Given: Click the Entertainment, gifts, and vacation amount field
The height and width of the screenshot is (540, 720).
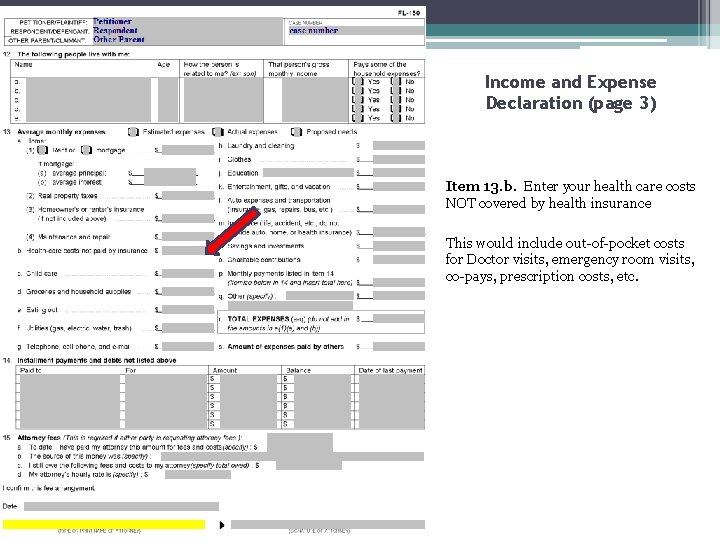Looking at the screenshot, I should (x=399, y=186).
